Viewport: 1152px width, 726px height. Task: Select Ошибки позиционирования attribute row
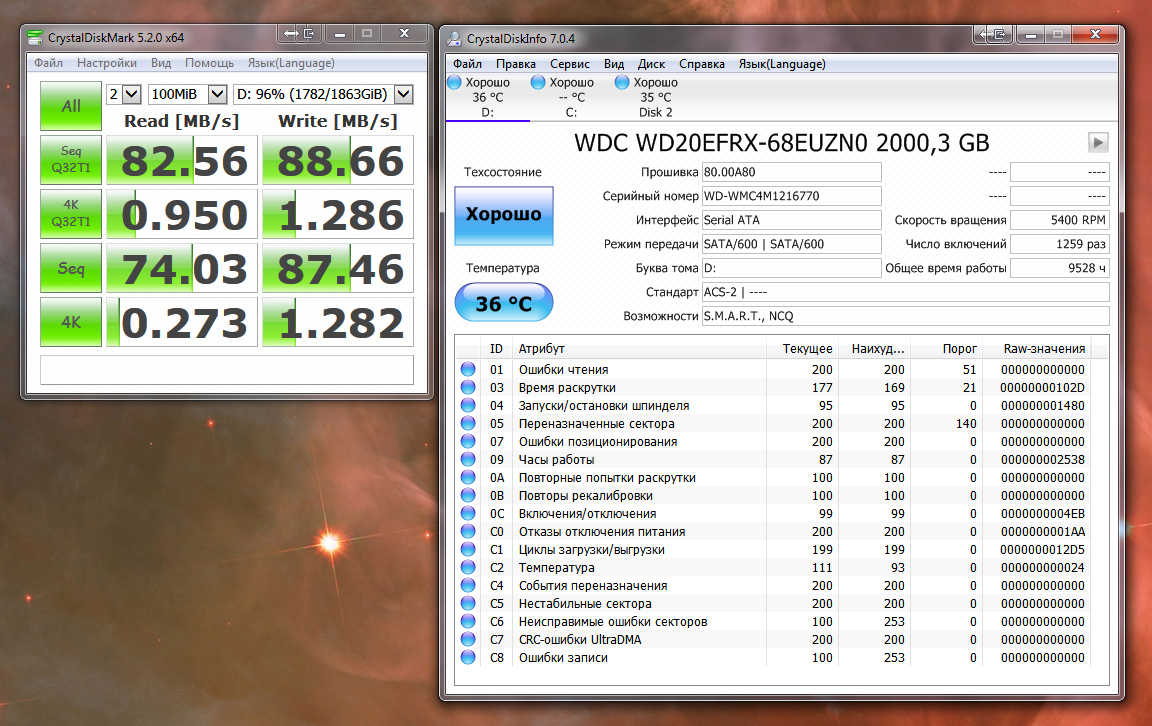point(773,442)
